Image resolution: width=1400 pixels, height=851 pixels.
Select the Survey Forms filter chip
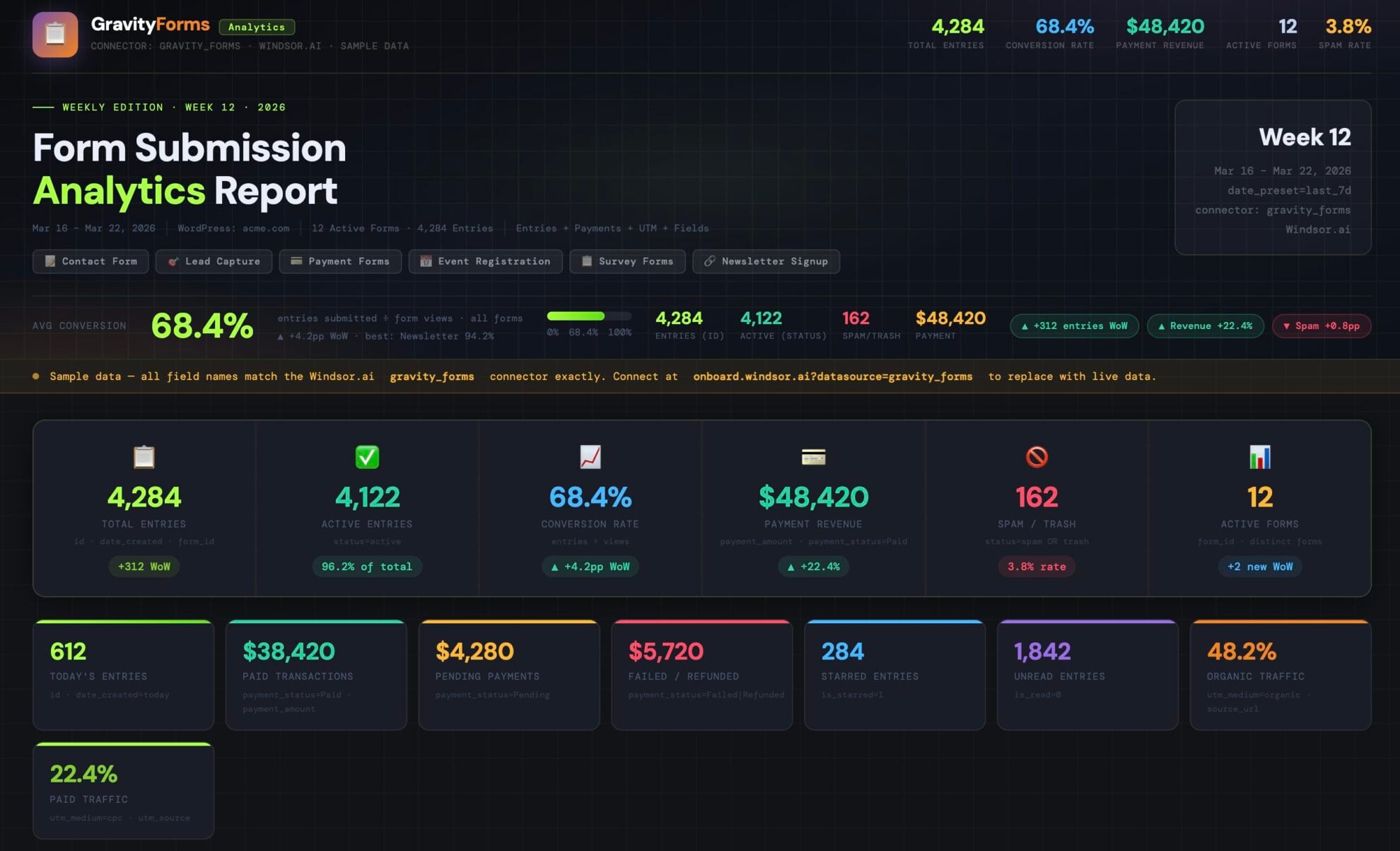(627, 261)
